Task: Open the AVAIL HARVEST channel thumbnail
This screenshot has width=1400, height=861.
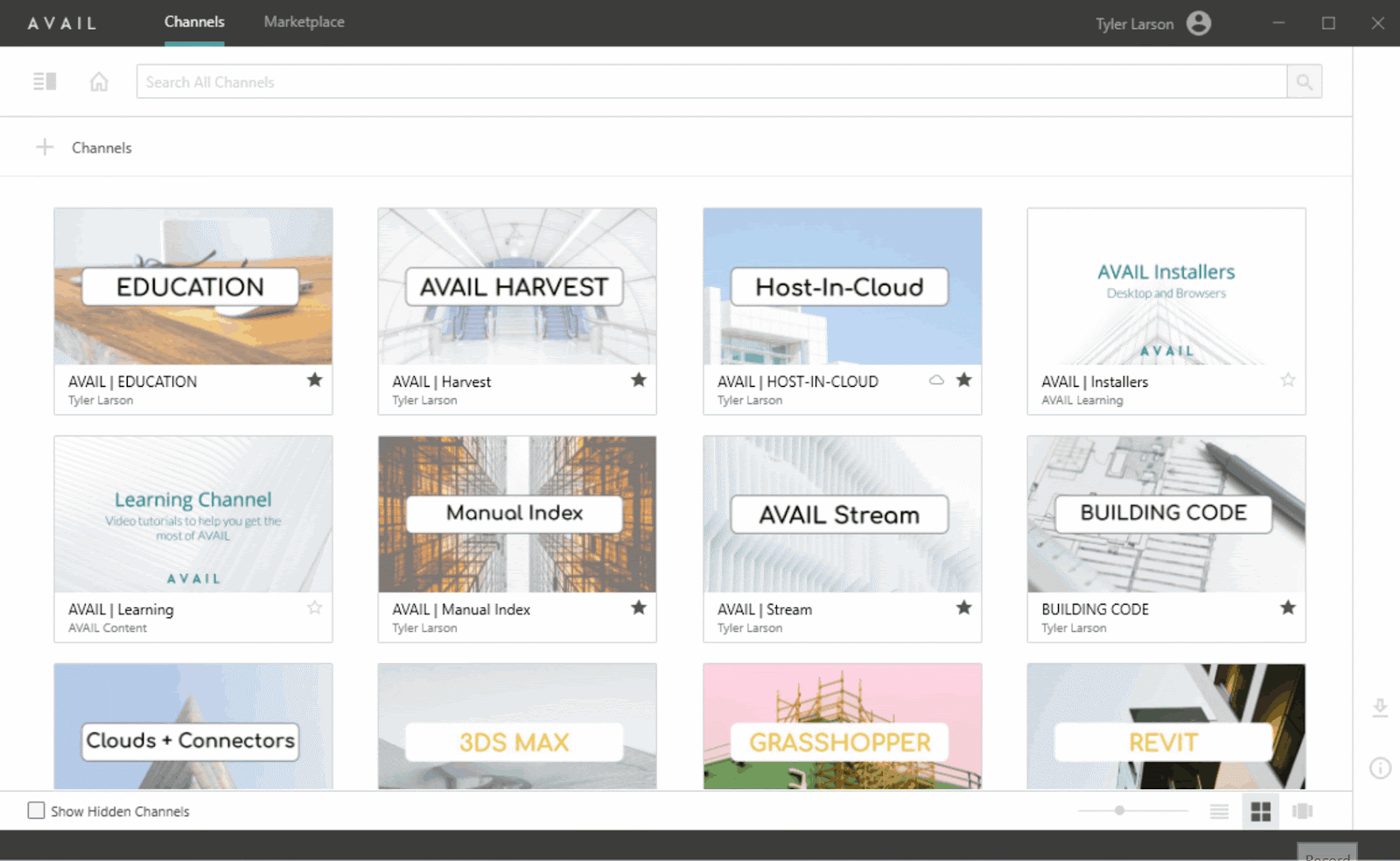Action: tap(517, 286)
